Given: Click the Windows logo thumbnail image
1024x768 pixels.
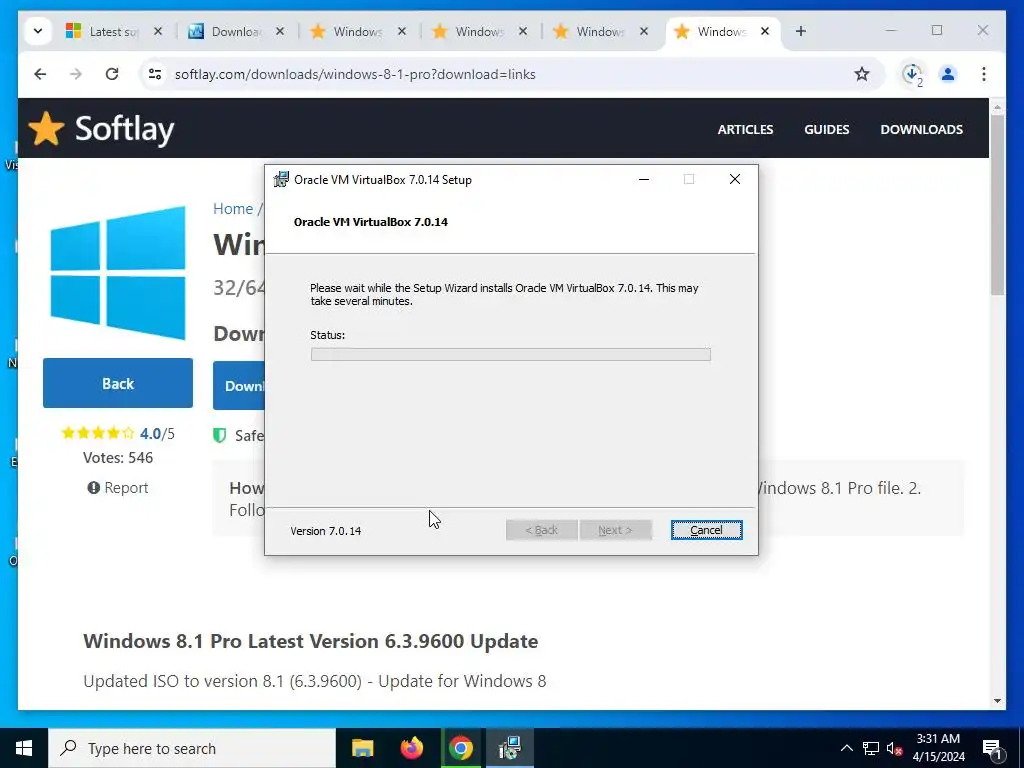Looking at the screenshot, I should click(x=118, y=273).
